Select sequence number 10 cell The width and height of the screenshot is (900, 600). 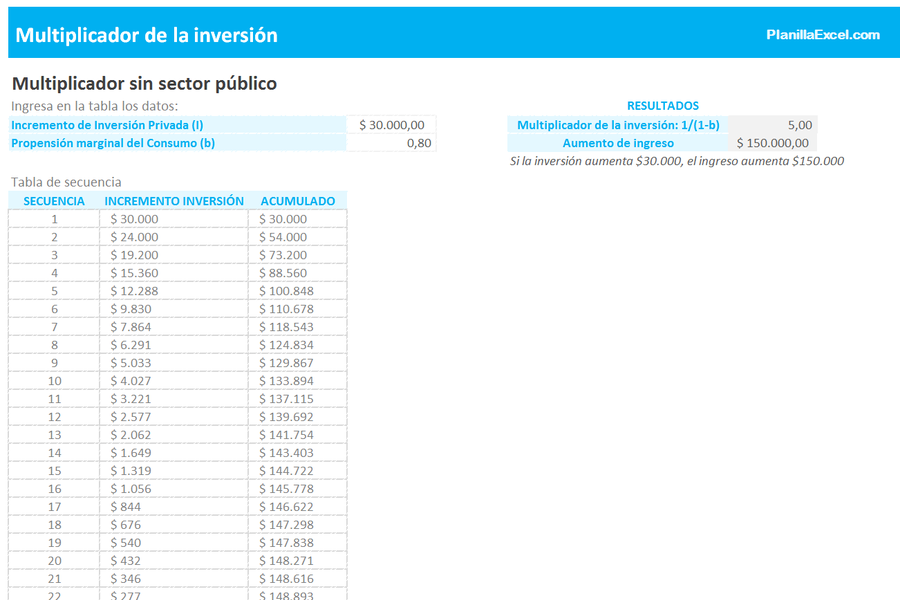[x=54, y=381]
